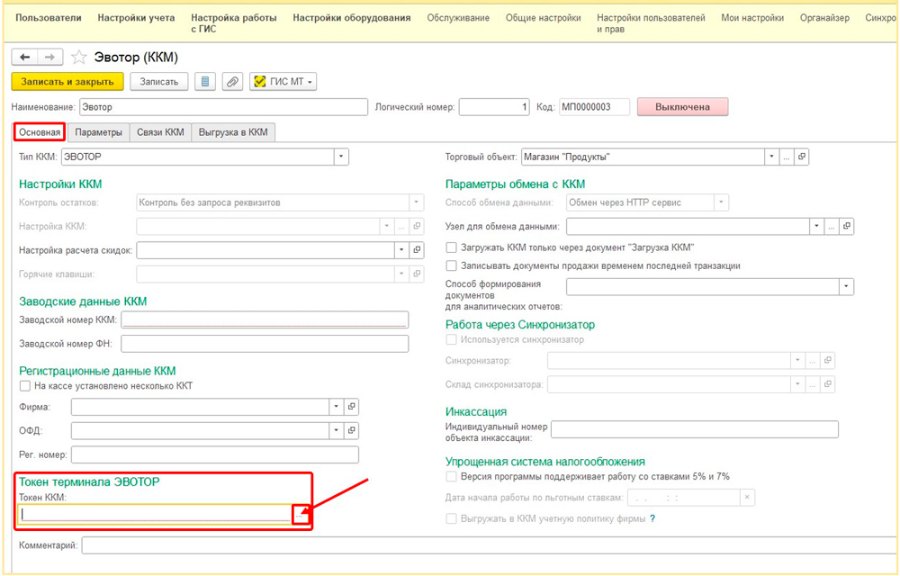Click ellipsis button in Токен ККМ field
This screenshot has height=576, width=900.
pos(300,515)
